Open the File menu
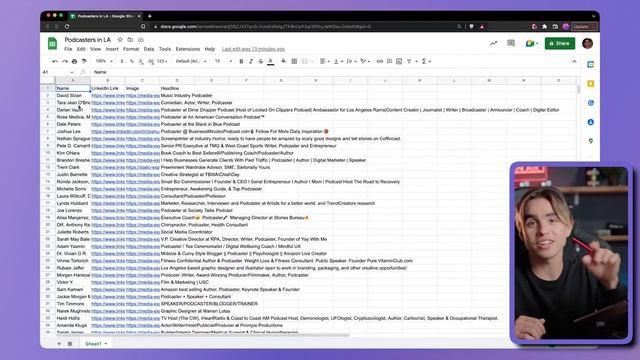The image size is (640, 360). click(x=68, y=49)
